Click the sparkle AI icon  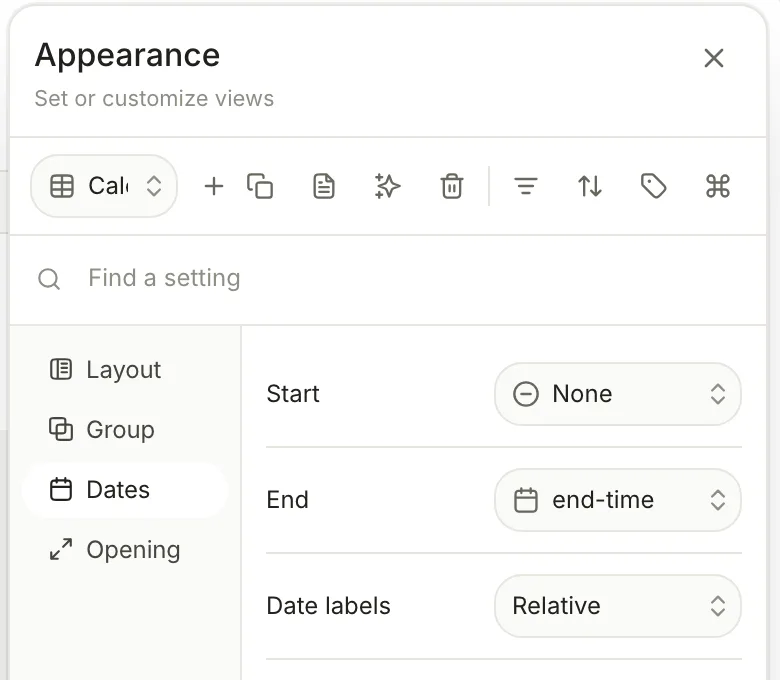[x=387, y=187]
